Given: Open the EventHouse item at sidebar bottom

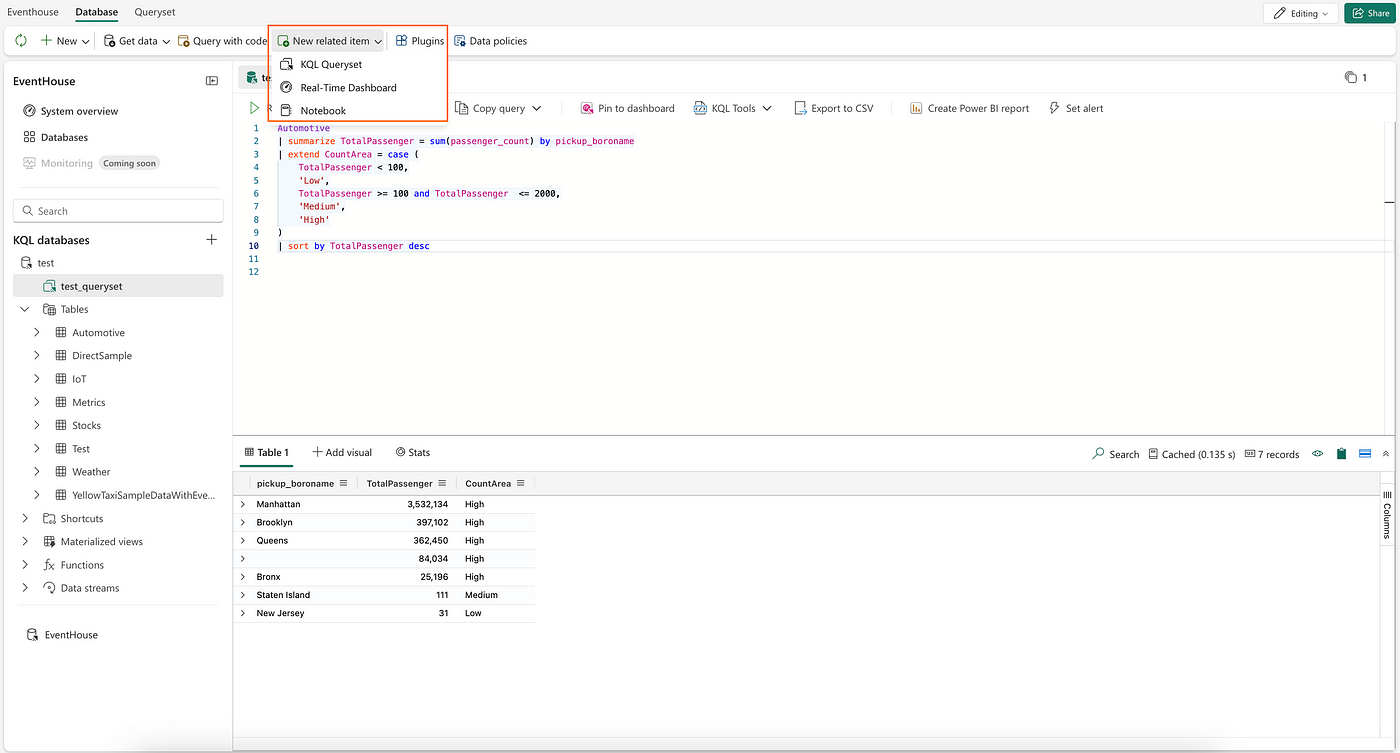Looking at the screenshot, I should point(62,635).
